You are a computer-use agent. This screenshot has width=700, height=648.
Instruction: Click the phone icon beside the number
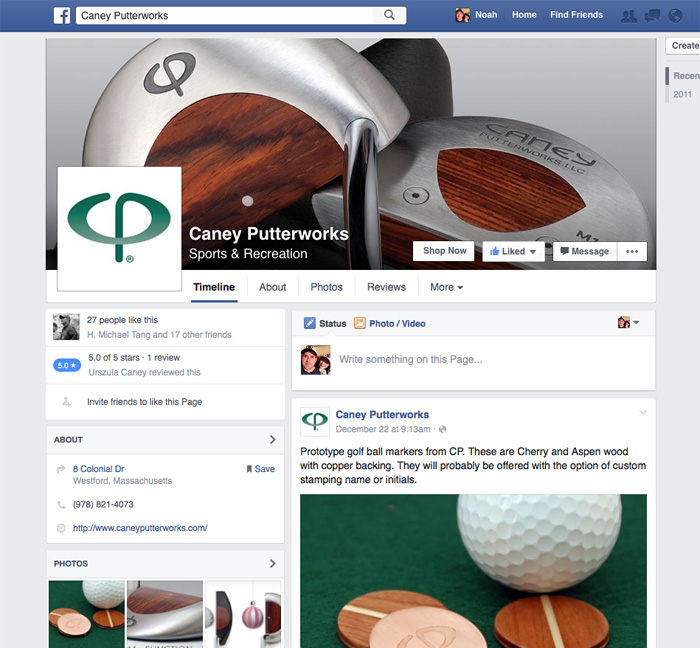tap(61, 505)
